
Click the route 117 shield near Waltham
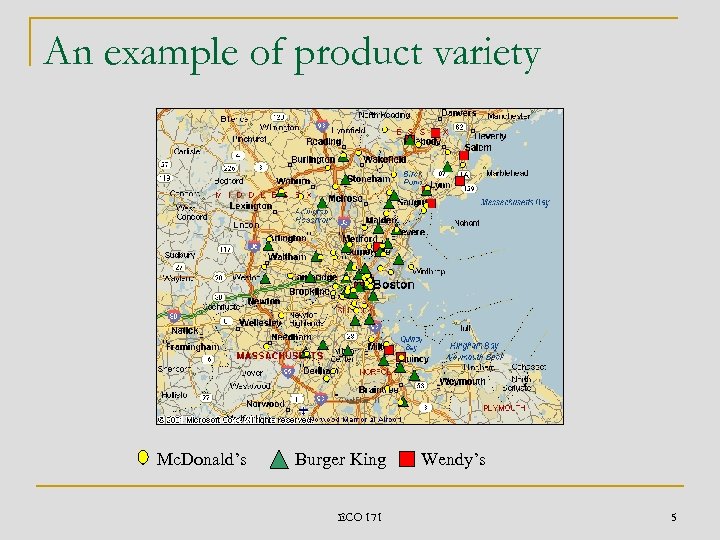point(225,249)
